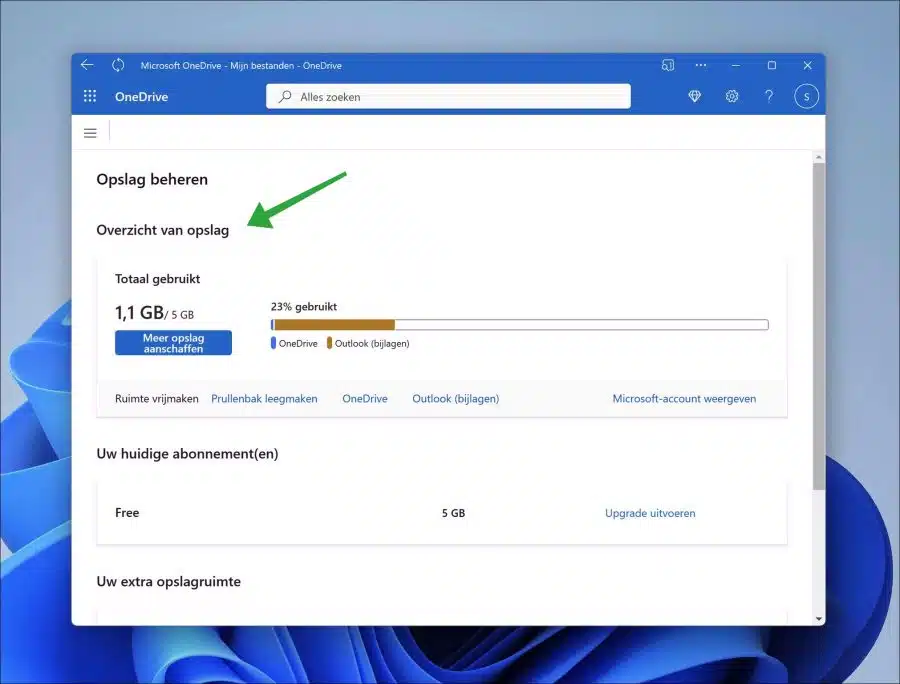Click the Prullenbak leegmaken link
The image size is (900, 684).
click(264, 398)
